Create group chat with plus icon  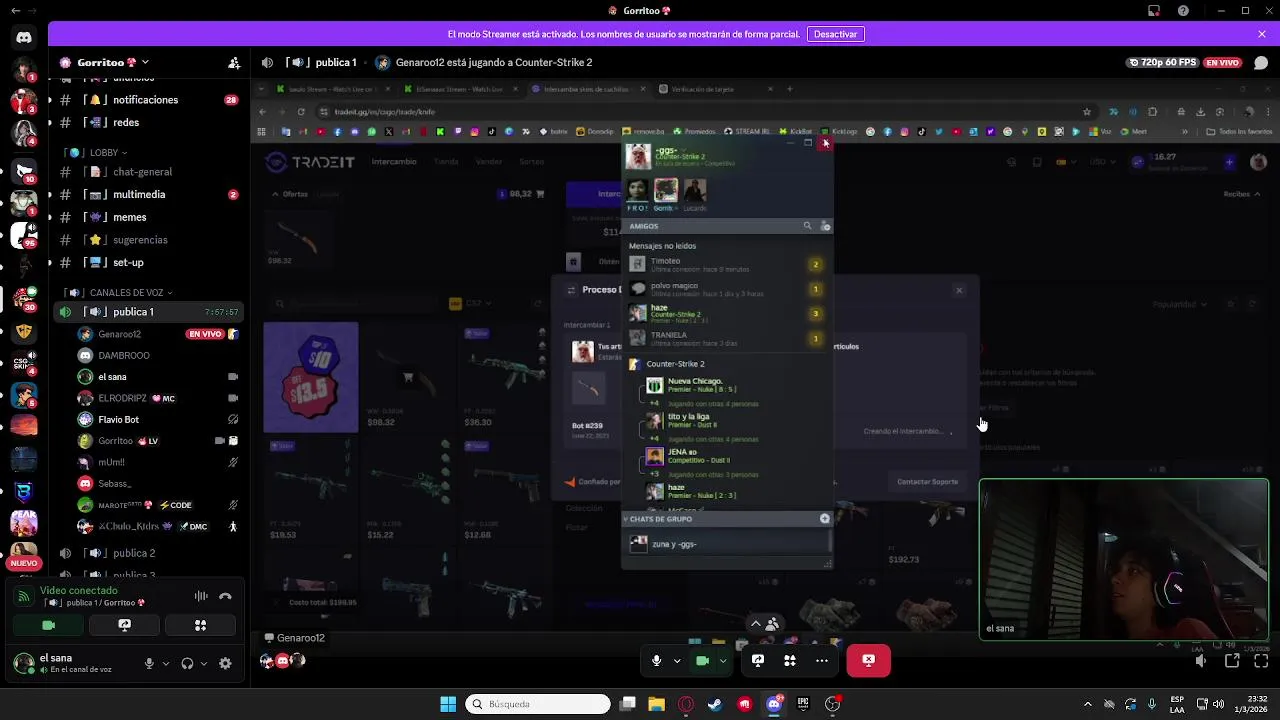pos(824,519)
